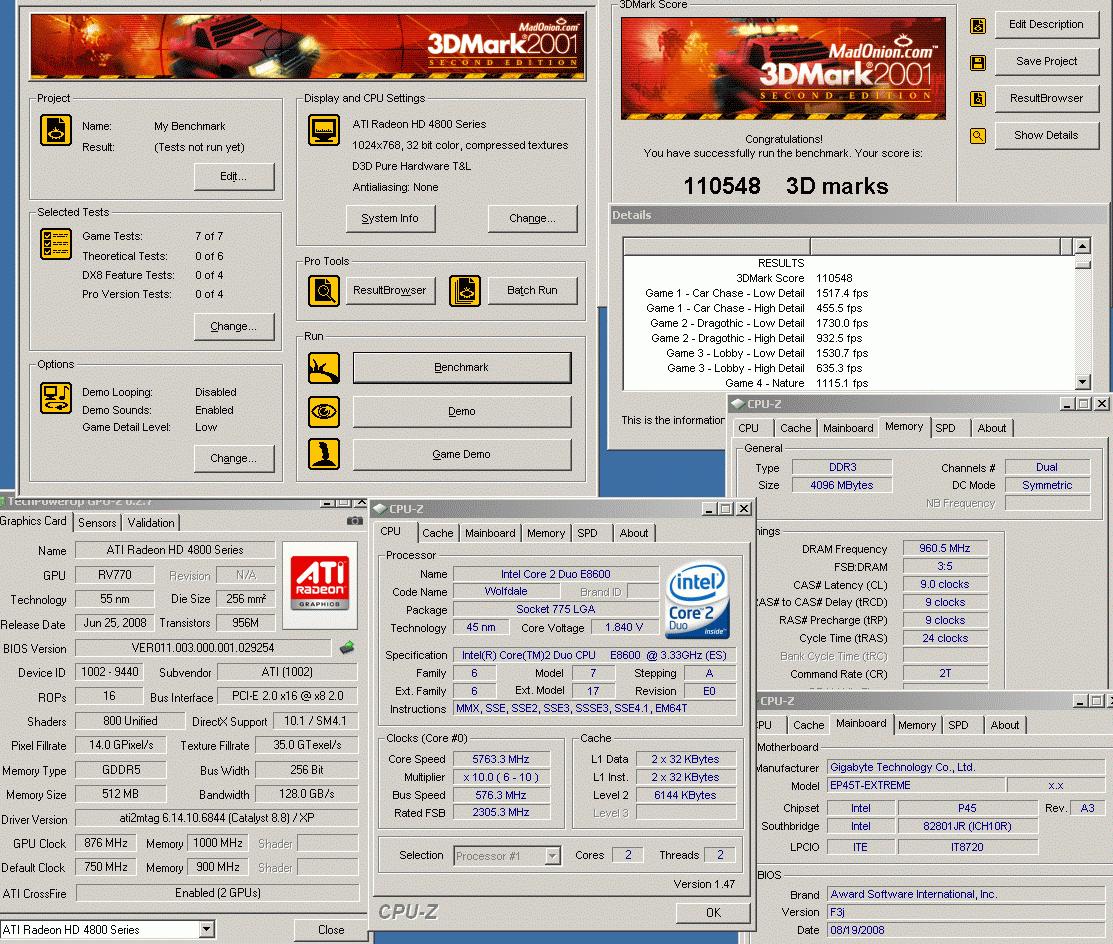
Task: Click the Intel Core 2 Duo logo in CPU-Z
Action: [x=698, y=599]
